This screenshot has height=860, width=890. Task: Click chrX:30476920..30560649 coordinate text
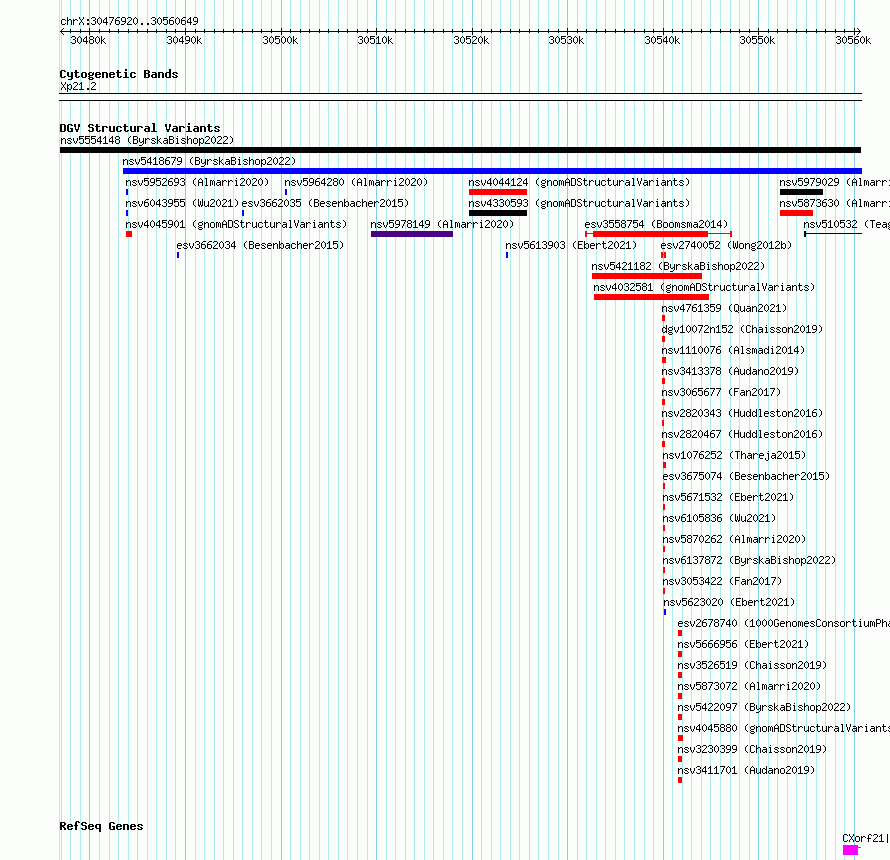tap(129, 21)
